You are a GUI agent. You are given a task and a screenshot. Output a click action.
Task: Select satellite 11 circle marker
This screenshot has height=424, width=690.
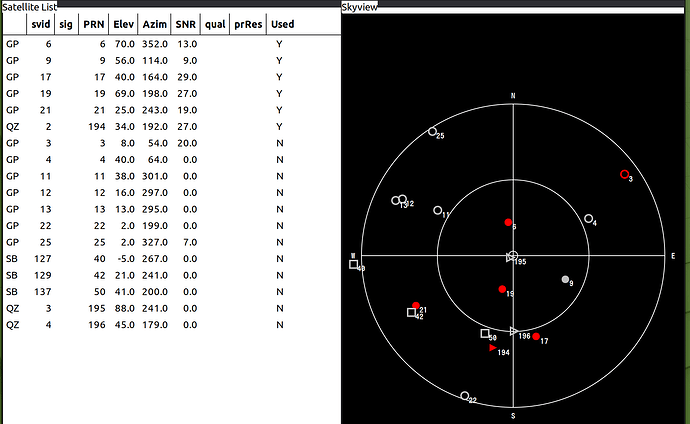[x=437, y=210]
